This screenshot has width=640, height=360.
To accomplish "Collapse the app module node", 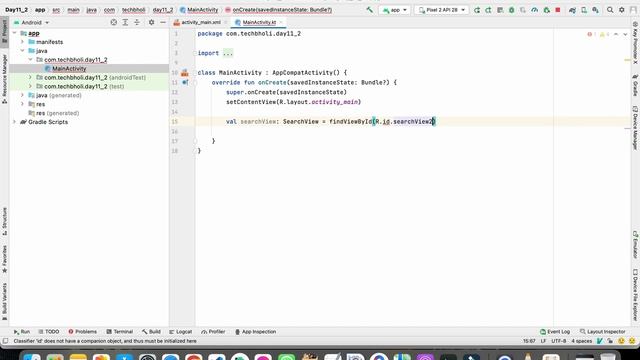I will 15,33.
